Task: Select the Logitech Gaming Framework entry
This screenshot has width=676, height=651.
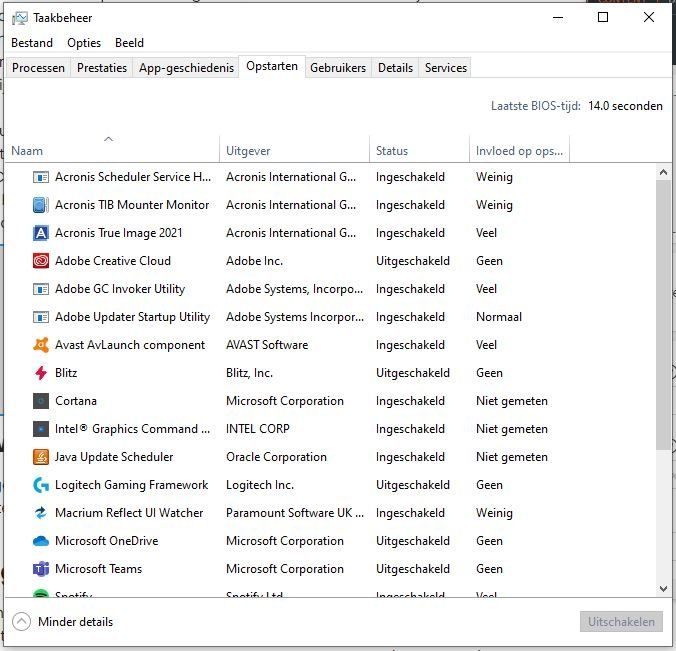Action: pos(131,485)
